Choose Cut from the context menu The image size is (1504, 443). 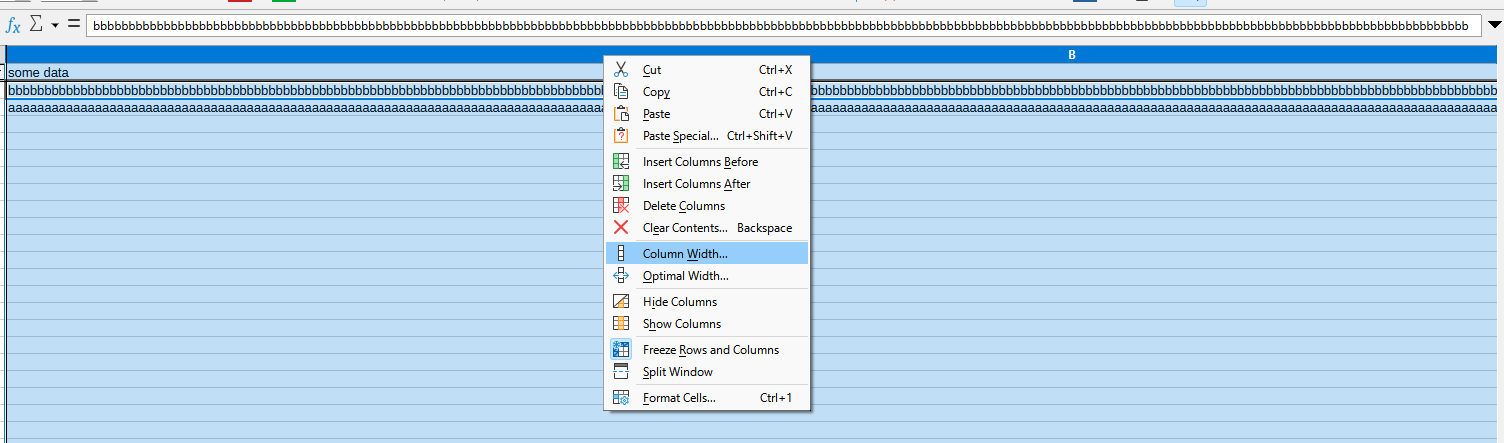pyautogui.click(x=652, y=70)
